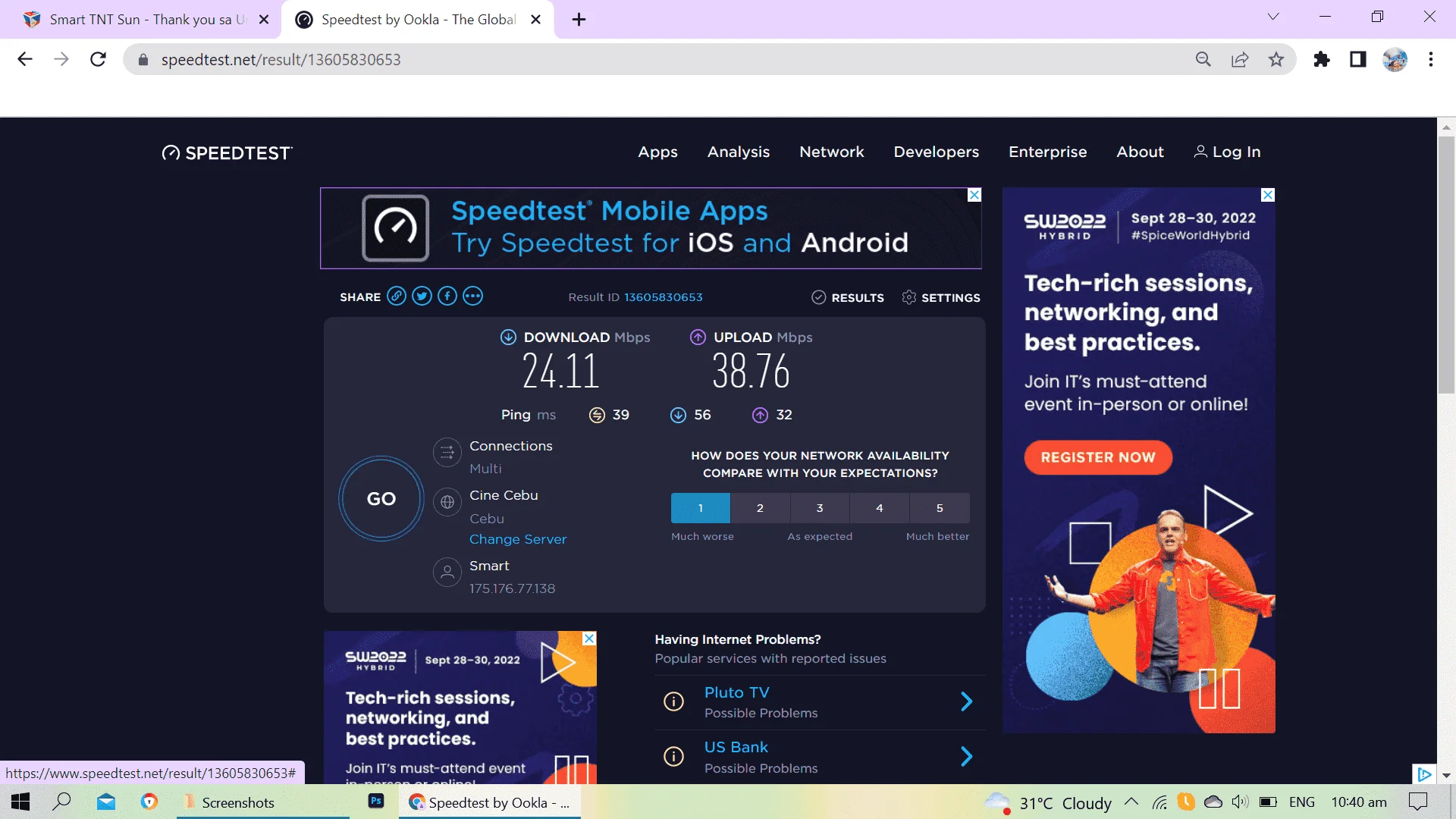Expand Pluto TV possible problems
The width and height of the screenshot is (1456, 819).
point(966,701)
